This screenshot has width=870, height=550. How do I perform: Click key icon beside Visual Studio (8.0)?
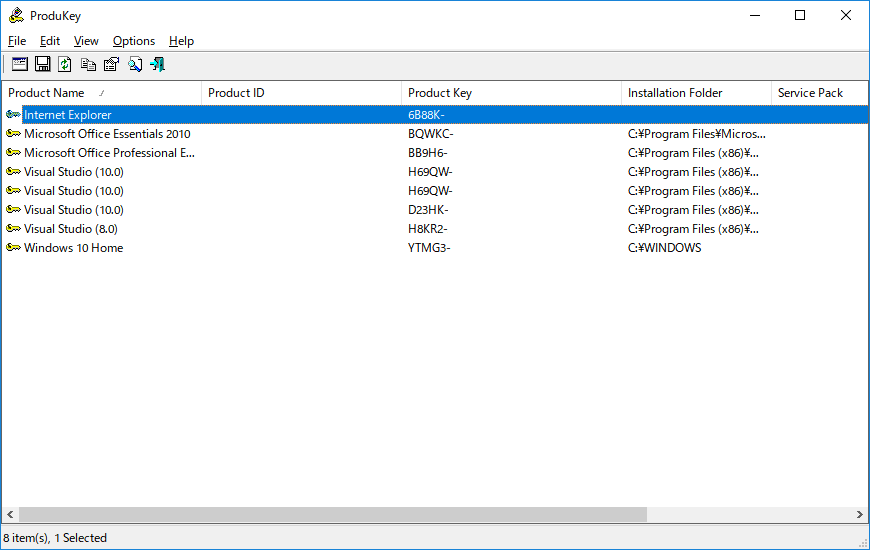click(x=13, y=229)
